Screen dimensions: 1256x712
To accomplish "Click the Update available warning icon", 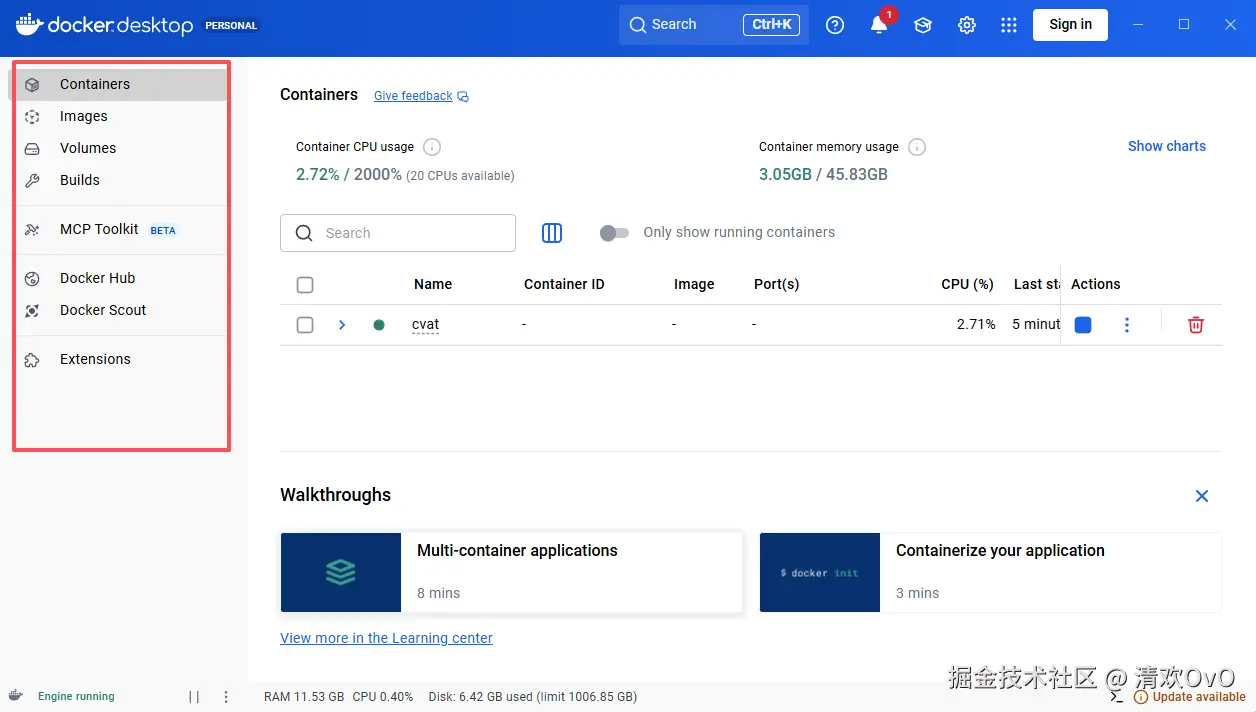I will click(x=1141, y=697).
